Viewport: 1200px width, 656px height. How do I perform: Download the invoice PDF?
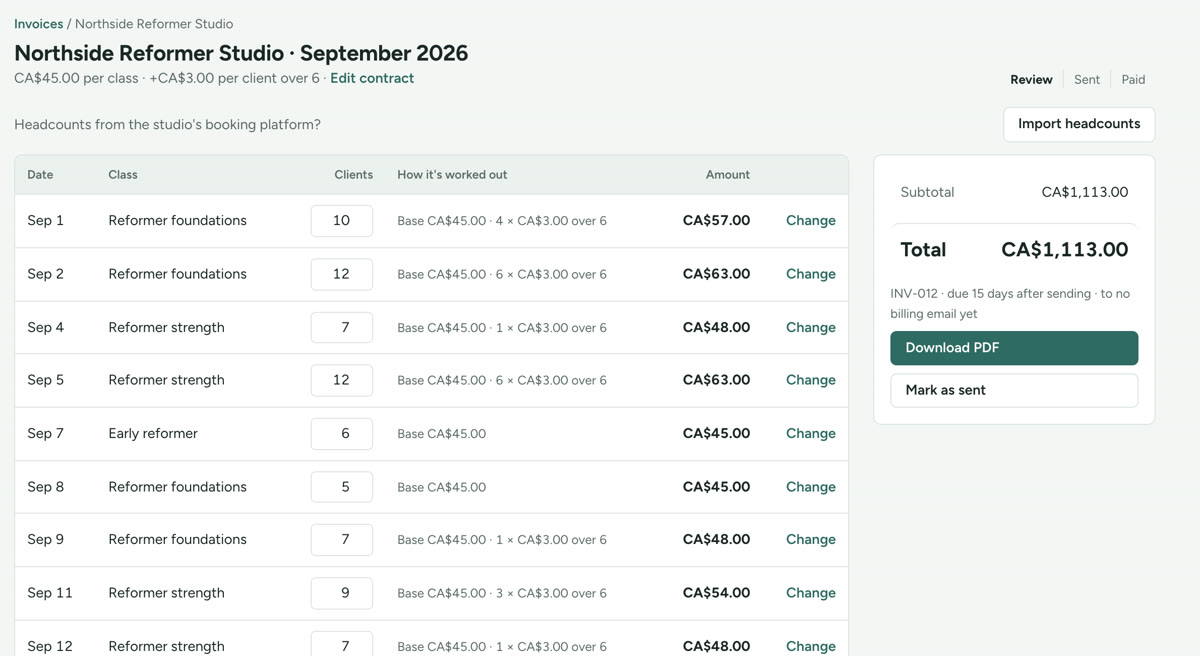[1014, 348]
